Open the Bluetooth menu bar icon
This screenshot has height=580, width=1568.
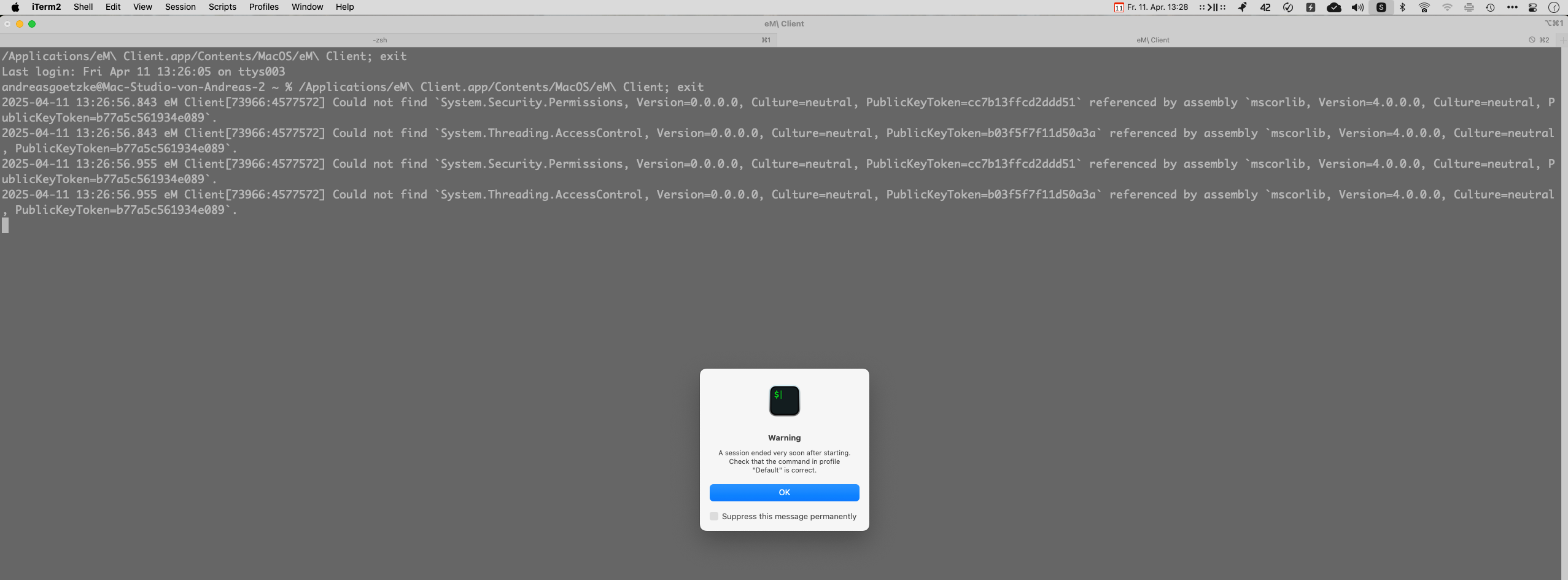click(1402, 7)
